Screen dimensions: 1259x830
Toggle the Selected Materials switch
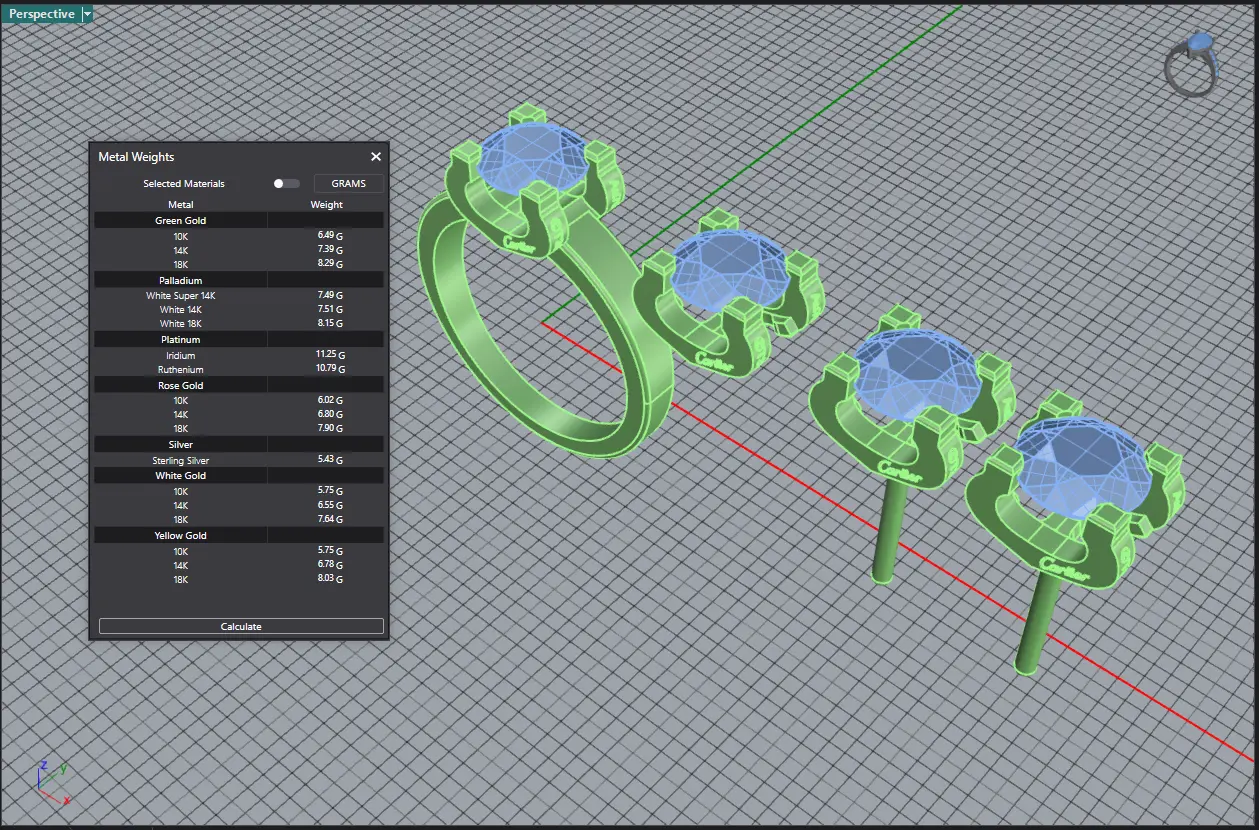[286, 184]
